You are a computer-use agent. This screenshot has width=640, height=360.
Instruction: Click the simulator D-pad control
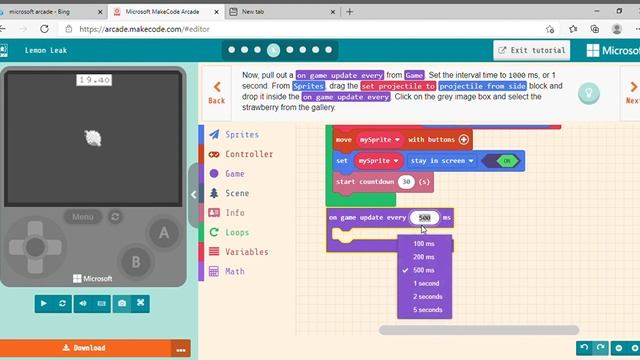point(36,247)
